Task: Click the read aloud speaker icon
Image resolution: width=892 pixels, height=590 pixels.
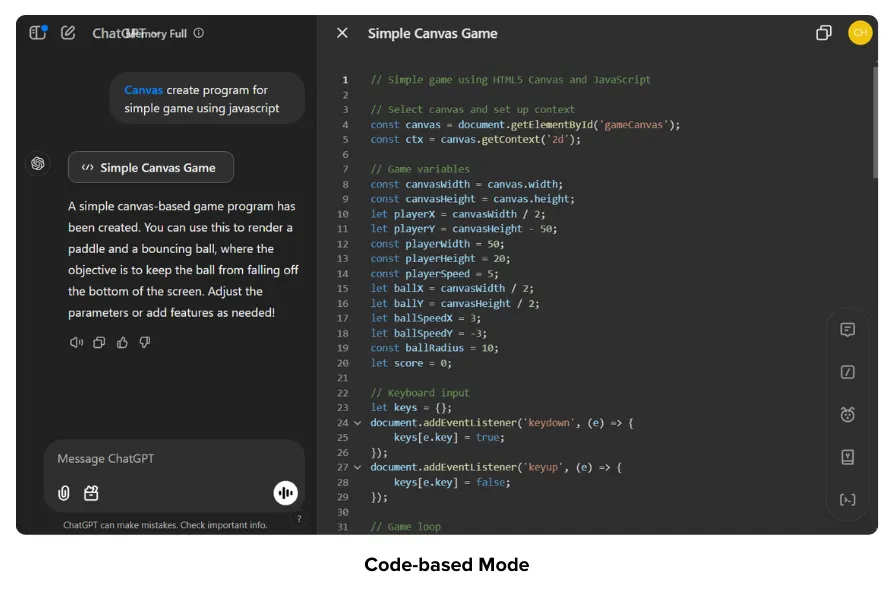Action: (x=76, y=343)
